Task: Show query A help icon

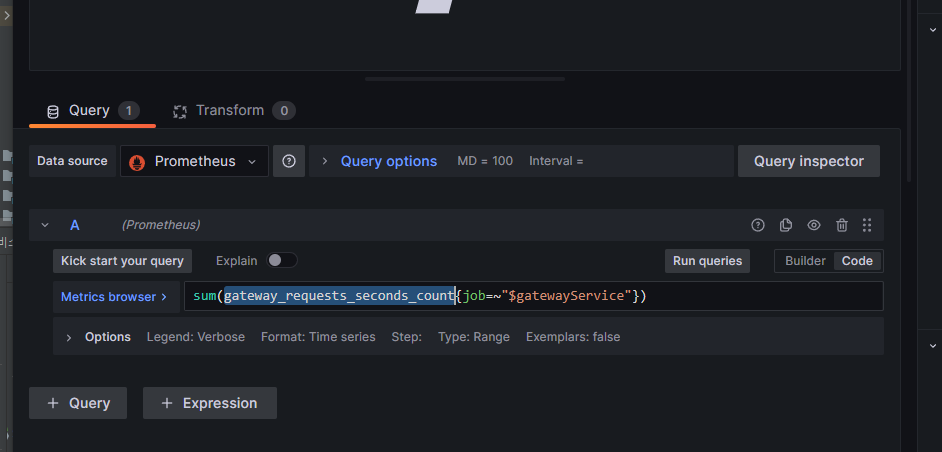Action: click(x=758, y=225)
